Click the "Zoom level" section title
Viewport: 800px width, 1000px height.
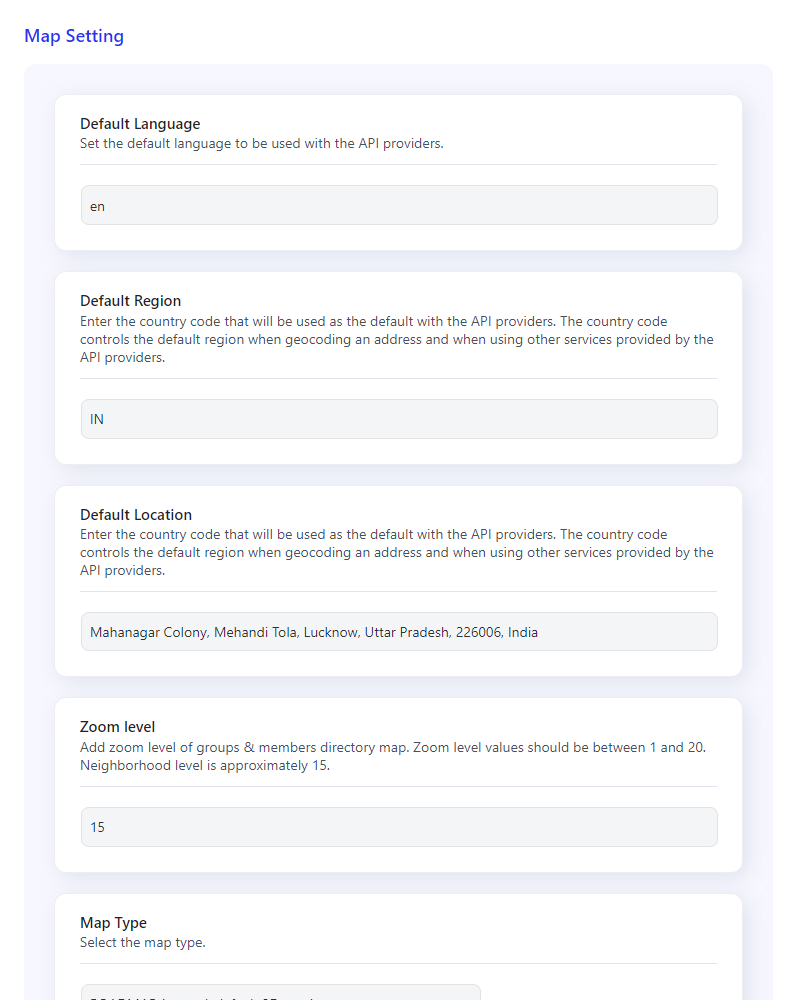tap(117, 727)
